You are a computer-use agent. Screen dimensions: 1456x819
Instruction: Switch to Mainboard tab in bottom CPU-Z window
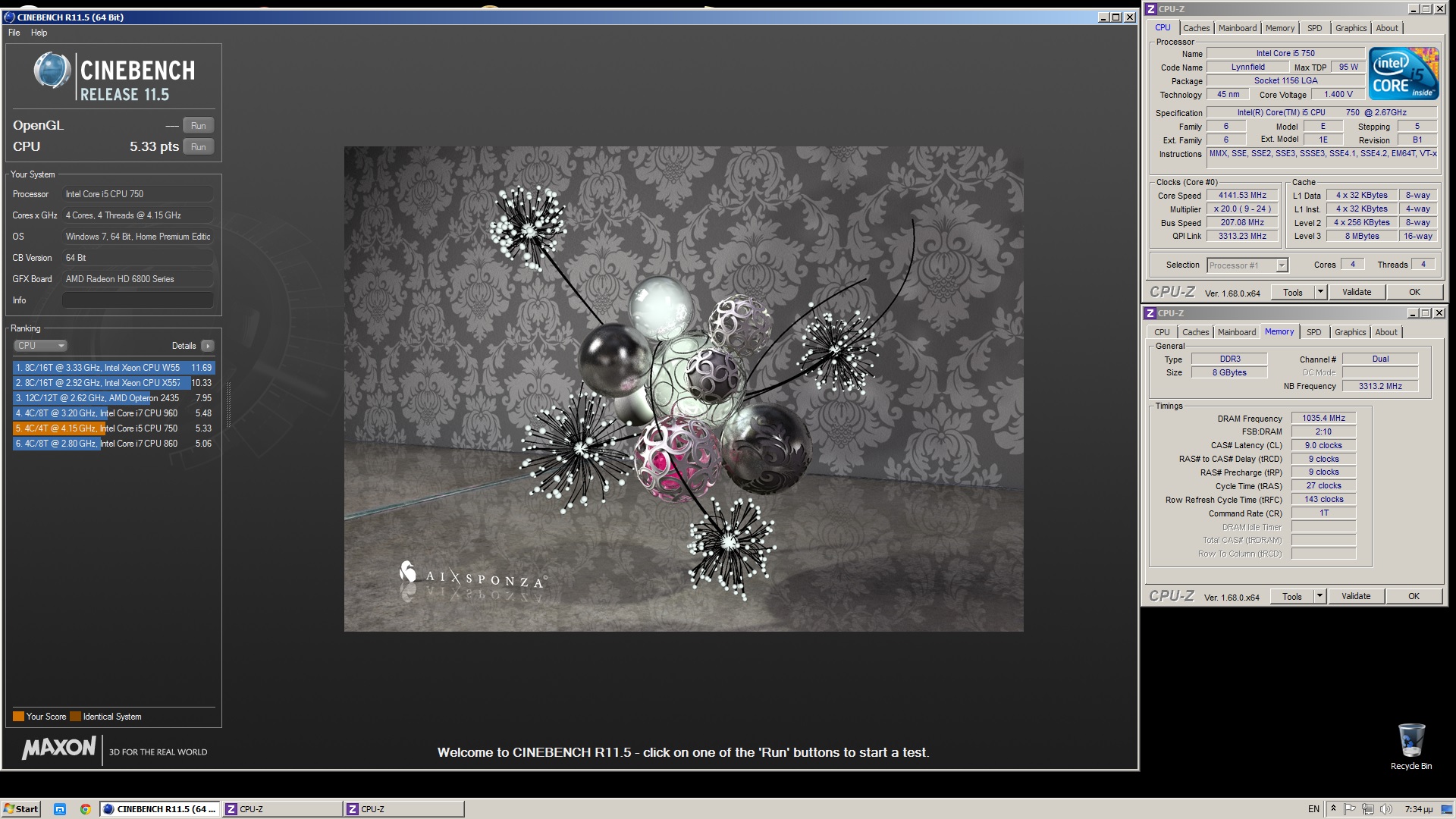tap(1236, 332)
